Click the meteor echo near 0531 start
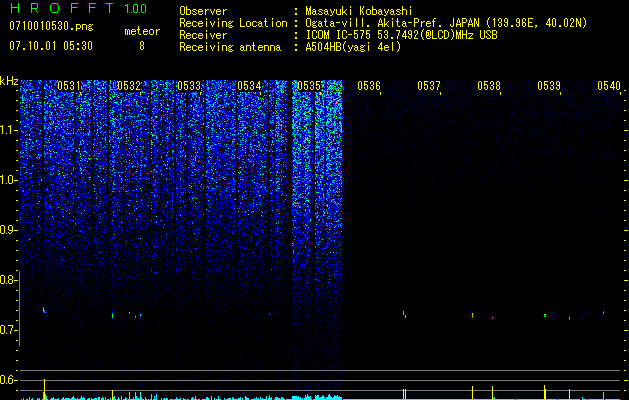The width and height of the screenshot is (629, 400). coord(44,310)
